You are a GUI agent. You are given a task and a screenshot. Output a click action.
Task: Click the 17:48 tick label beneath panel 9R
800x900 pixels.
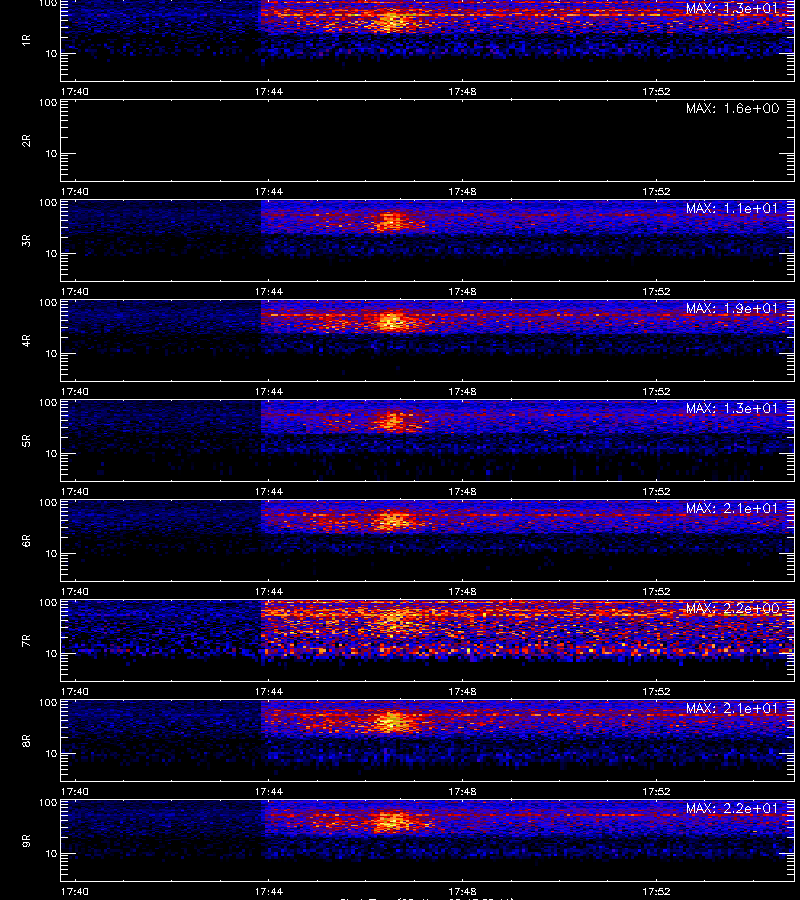pos(463,891)
